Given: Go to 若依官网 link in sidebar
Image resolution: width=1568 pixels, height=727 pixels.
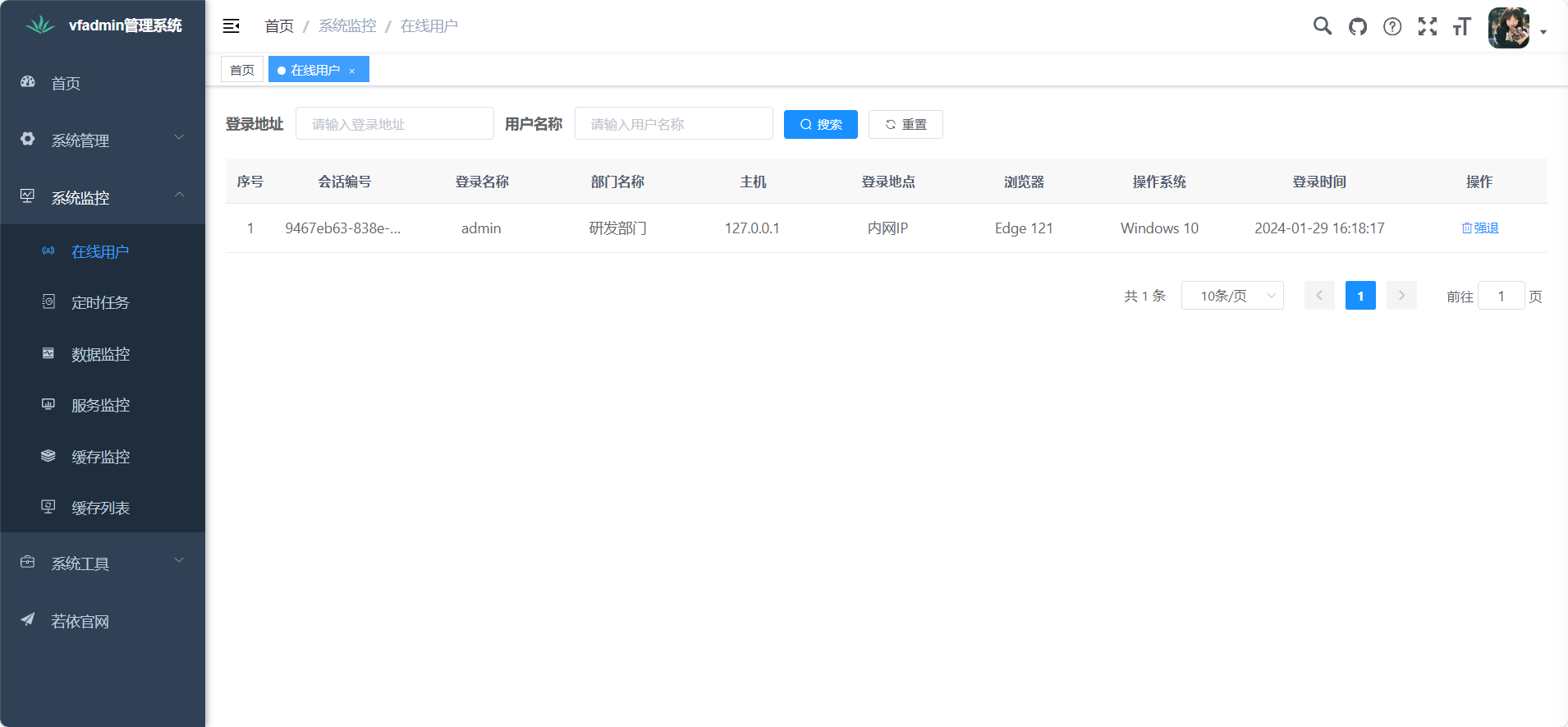Looking at the screenshot, I should point(80,622).
